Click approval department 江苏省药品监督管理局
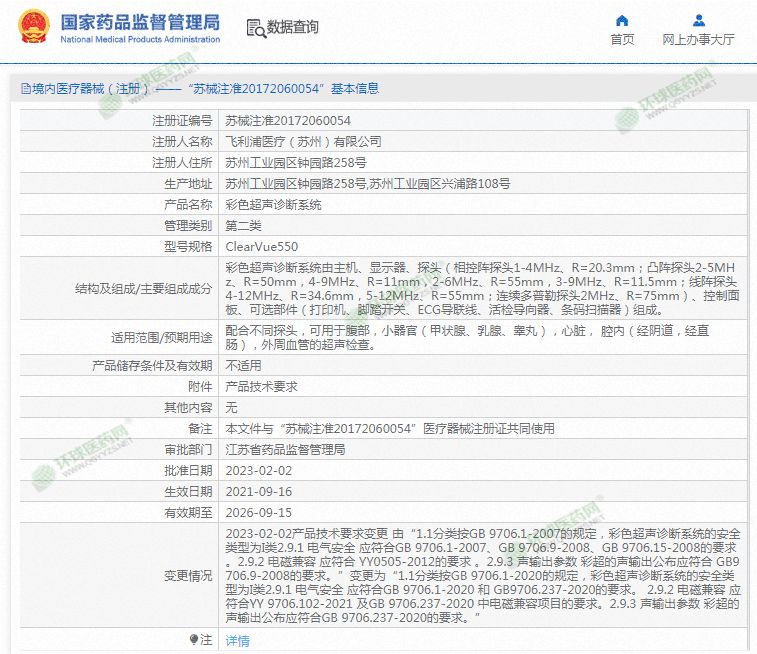Image resolution: width=757 pixels, height=654 pixels. [285, 450]
